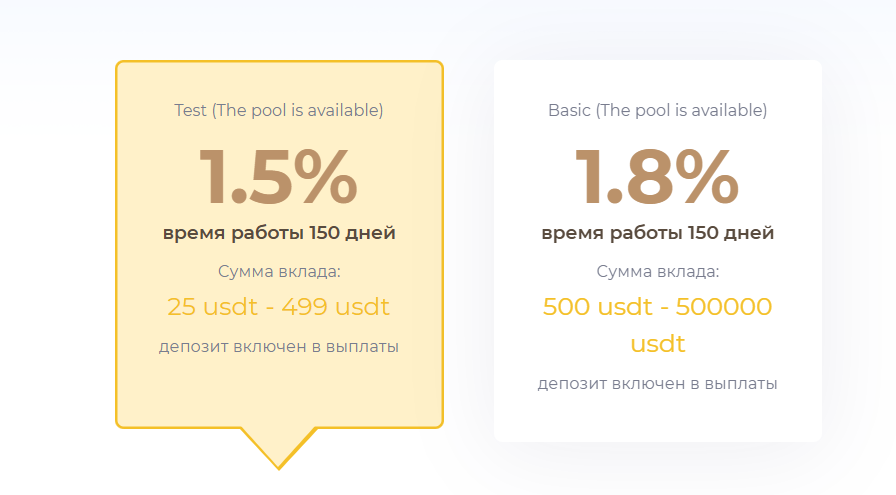Click the '25 usdt - 499 usdt' amount
Viewport: 896px width, 495px height.
[x=278, y=307]
